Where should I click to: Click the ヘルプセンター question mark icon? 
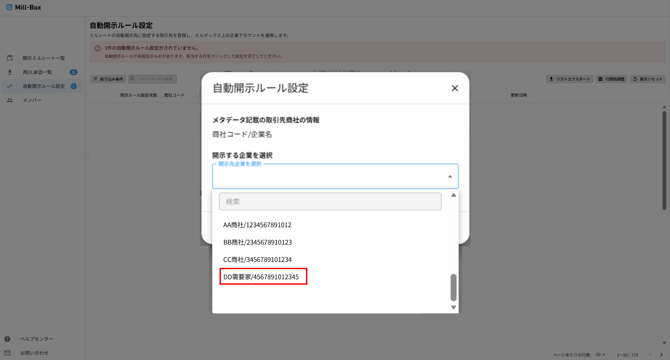tap(7, 339)
